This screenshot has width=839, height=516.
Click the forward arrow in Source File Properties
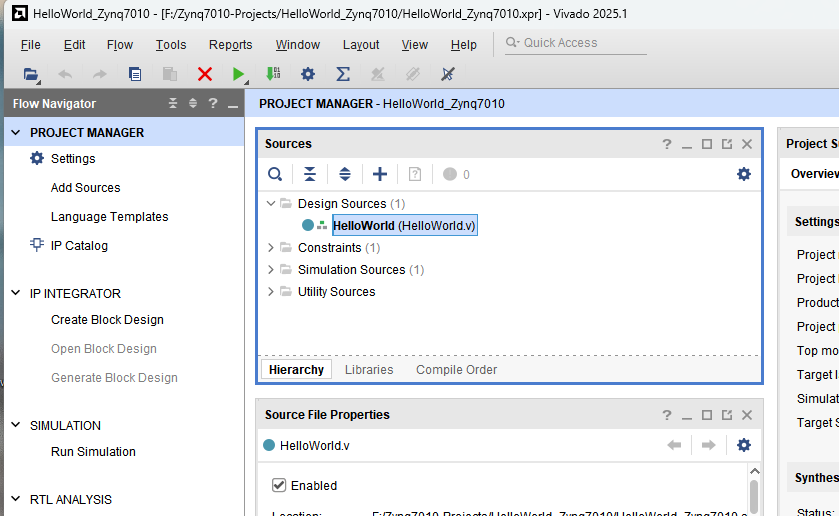click(708, 445)
